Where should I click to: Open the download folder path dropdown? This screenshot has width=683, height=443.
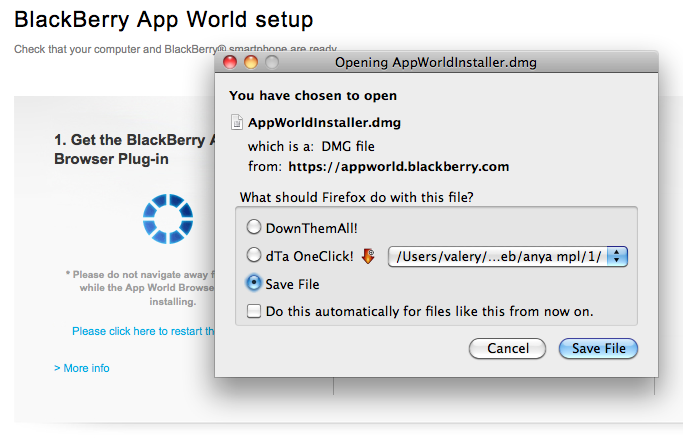617,256
